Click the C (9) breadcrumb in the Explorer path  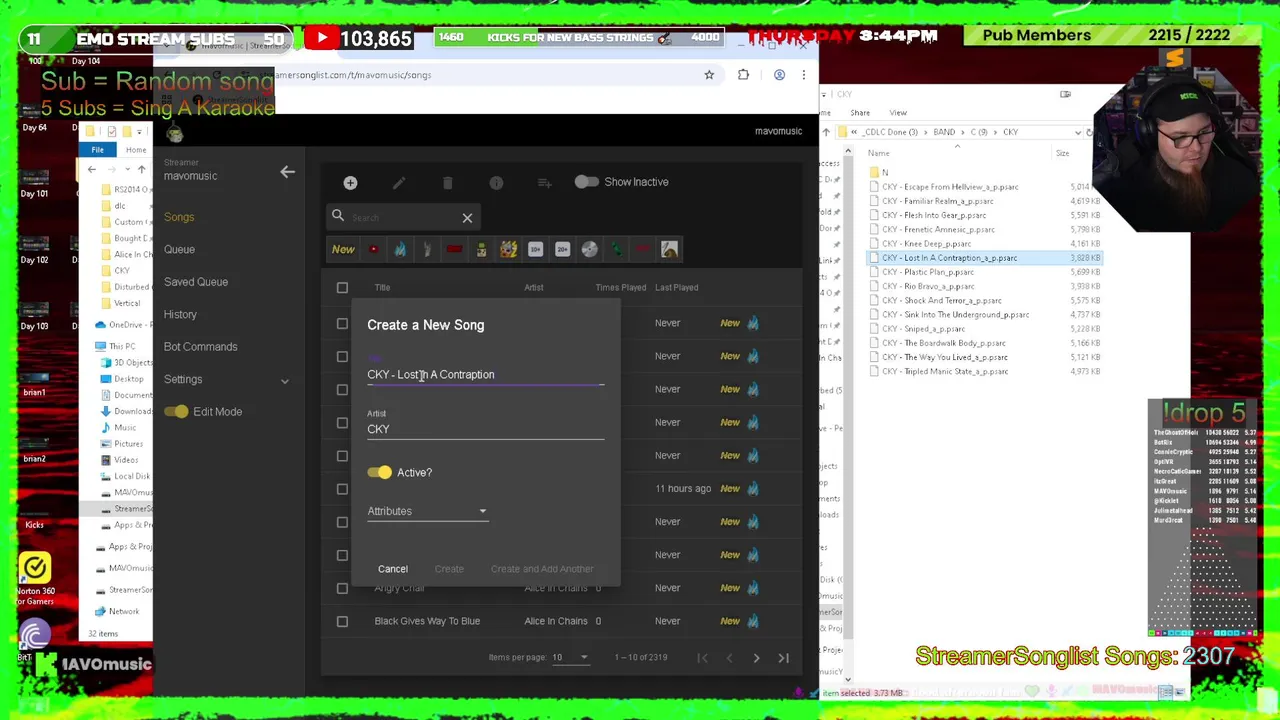[979, 132]
